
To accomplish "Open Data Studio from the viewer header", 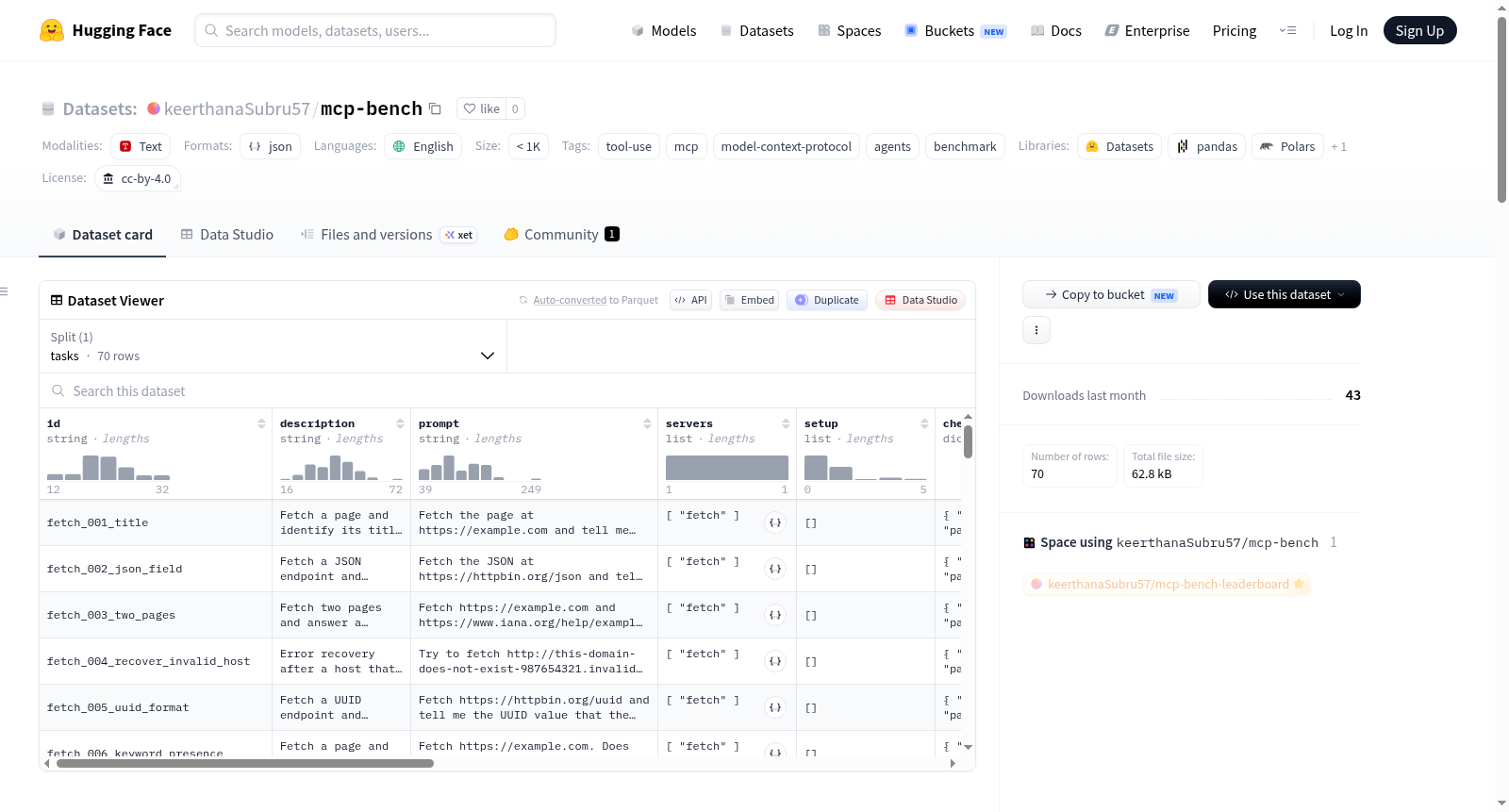I will [x=920, y=300].
